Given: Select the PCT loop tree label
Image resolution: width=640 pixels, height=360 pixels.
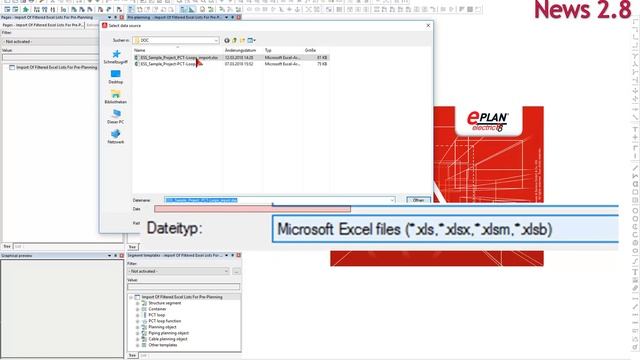Looking at the screenshot, I should [x=157, y=315].
